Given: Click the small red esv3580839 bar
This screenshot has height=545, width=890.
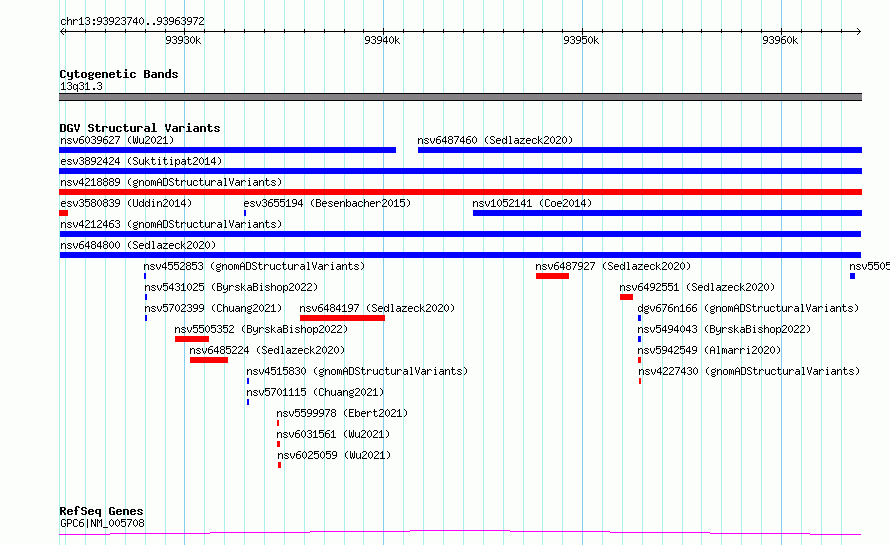Looking at the screenshot, I should [64, 213].
